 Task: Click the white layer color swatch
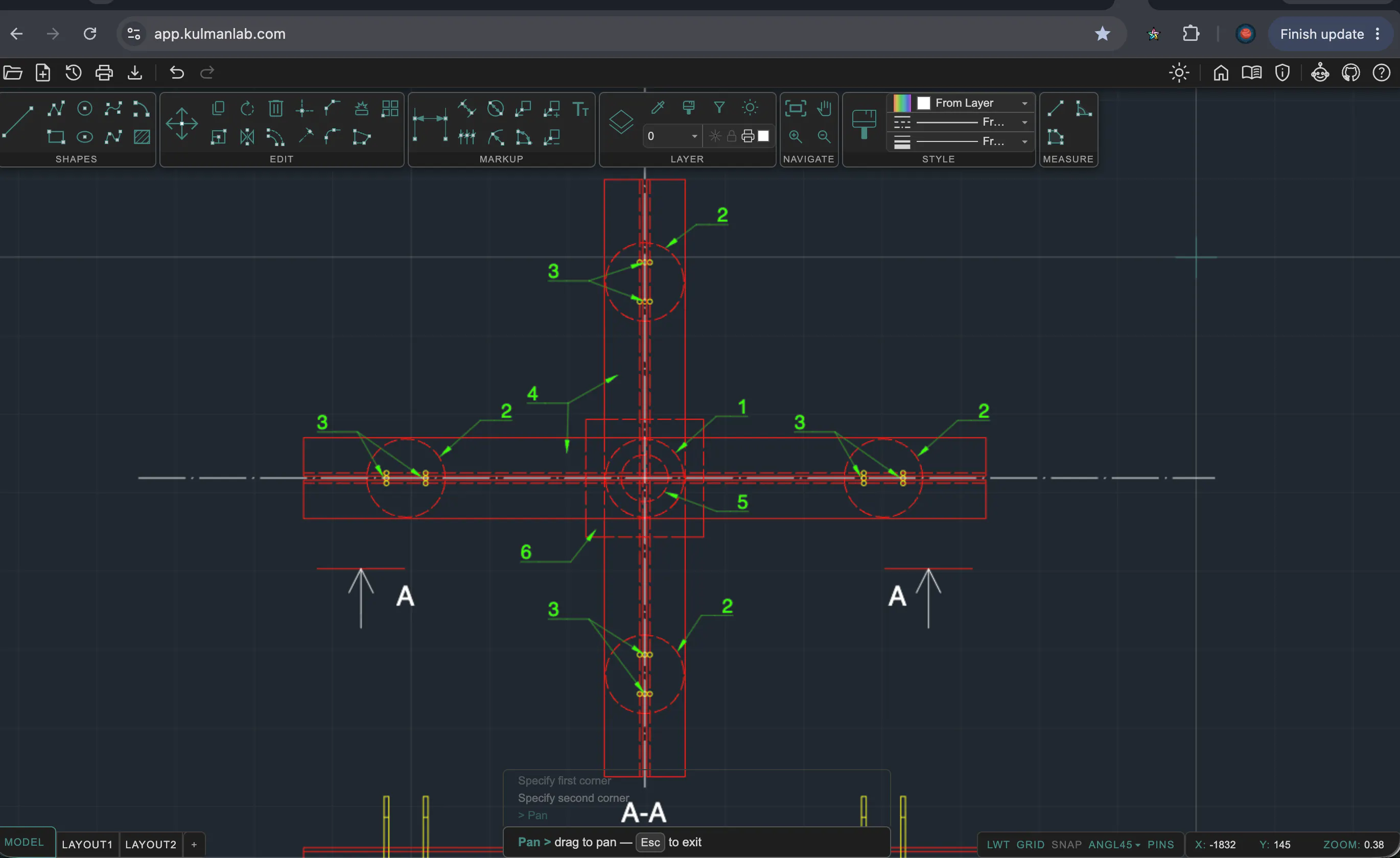[x=764, y=136]
